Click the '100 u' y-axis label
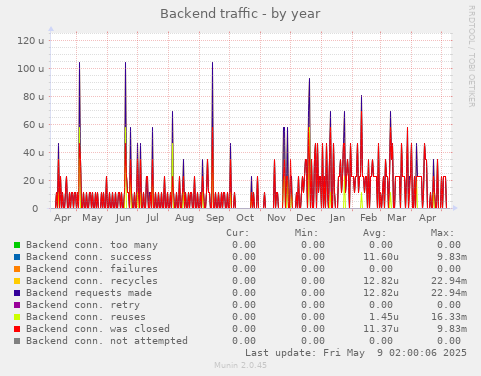 [31, 69]
